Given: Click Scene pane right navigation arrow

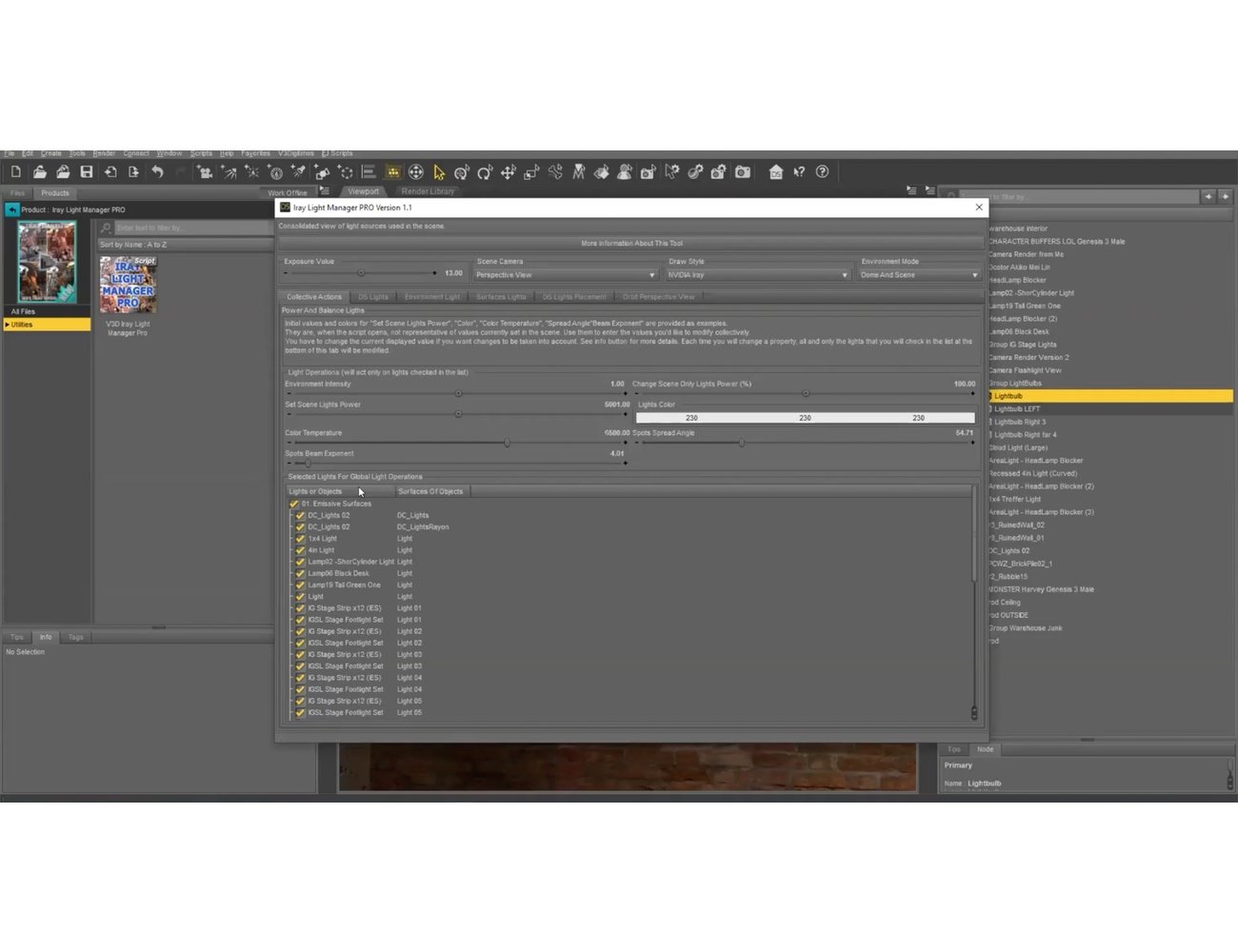Looking at the screenshot, I should [x=1226, y=196].
